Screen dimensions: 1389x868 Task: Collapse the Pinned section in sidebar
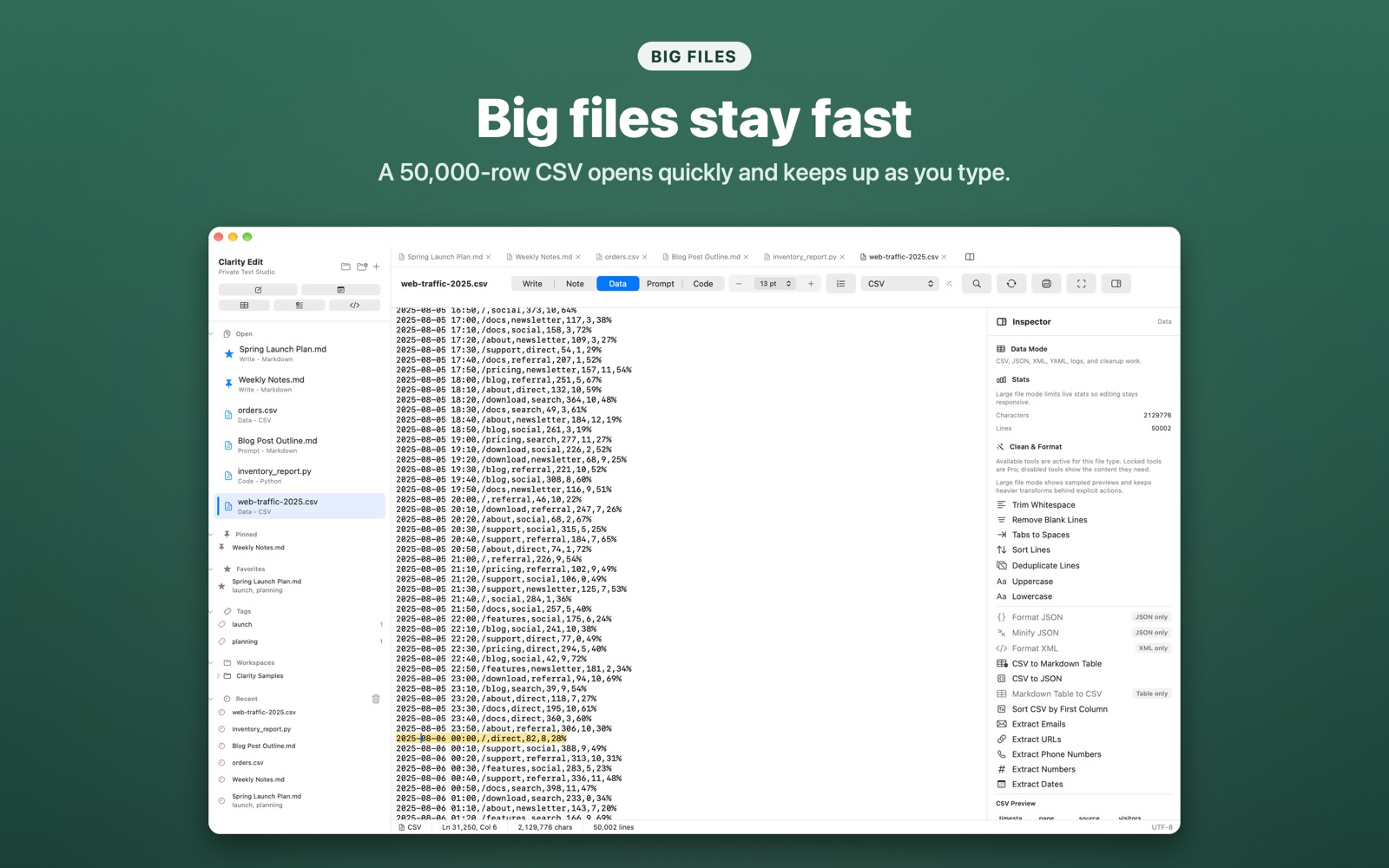click(x=212, y=535)
